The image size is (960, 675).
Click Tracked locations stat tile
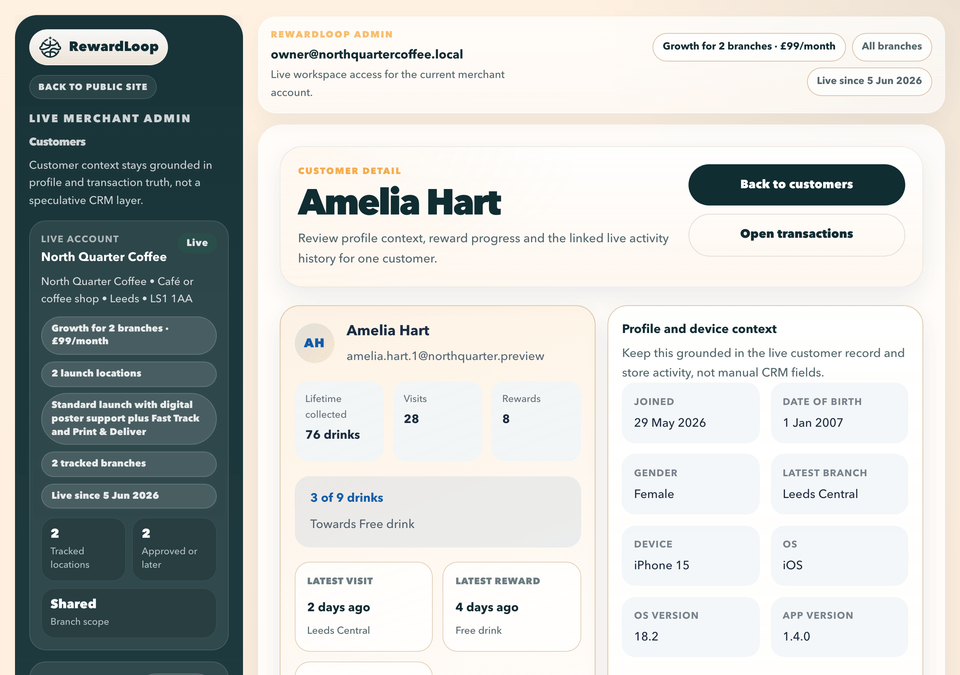tap(83, 549)
